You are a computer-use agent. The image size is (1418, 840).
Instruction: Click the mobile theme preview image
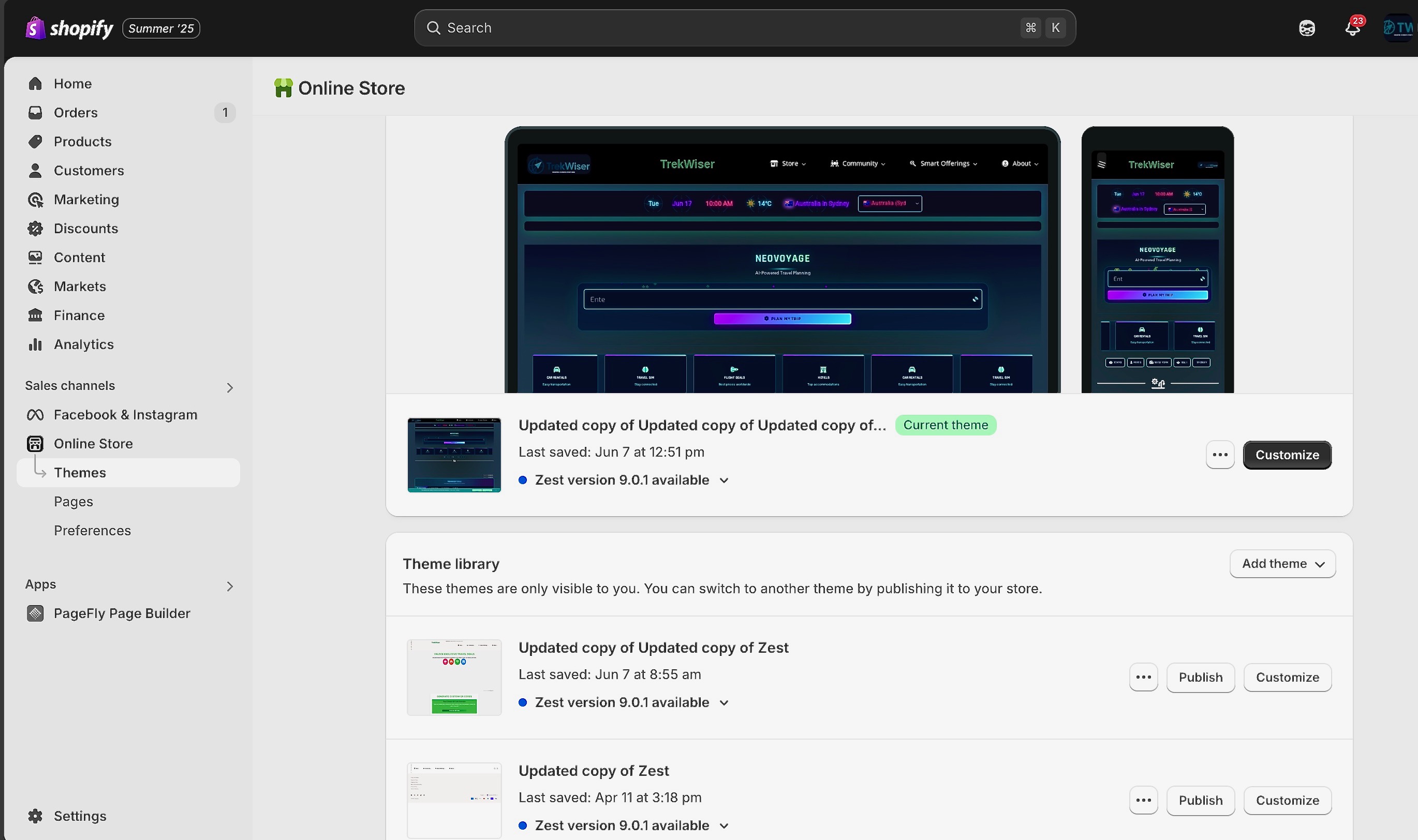point(1158,260)
